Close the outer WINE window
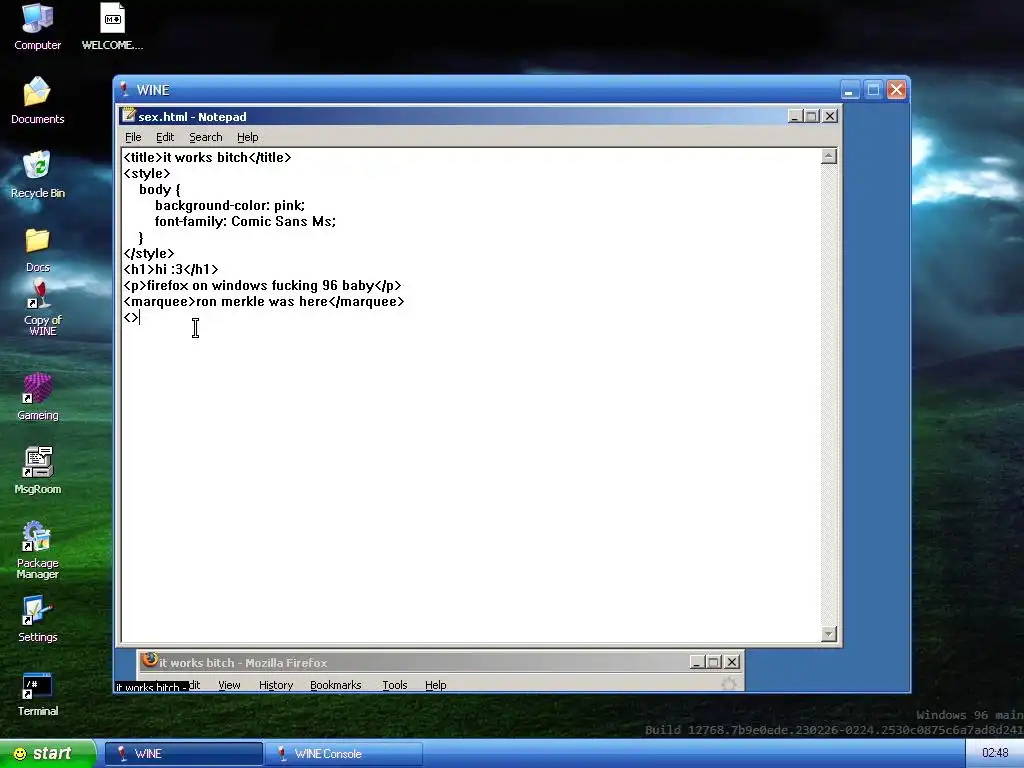Screen dimensions: 1024x768 tap(897, 89)
